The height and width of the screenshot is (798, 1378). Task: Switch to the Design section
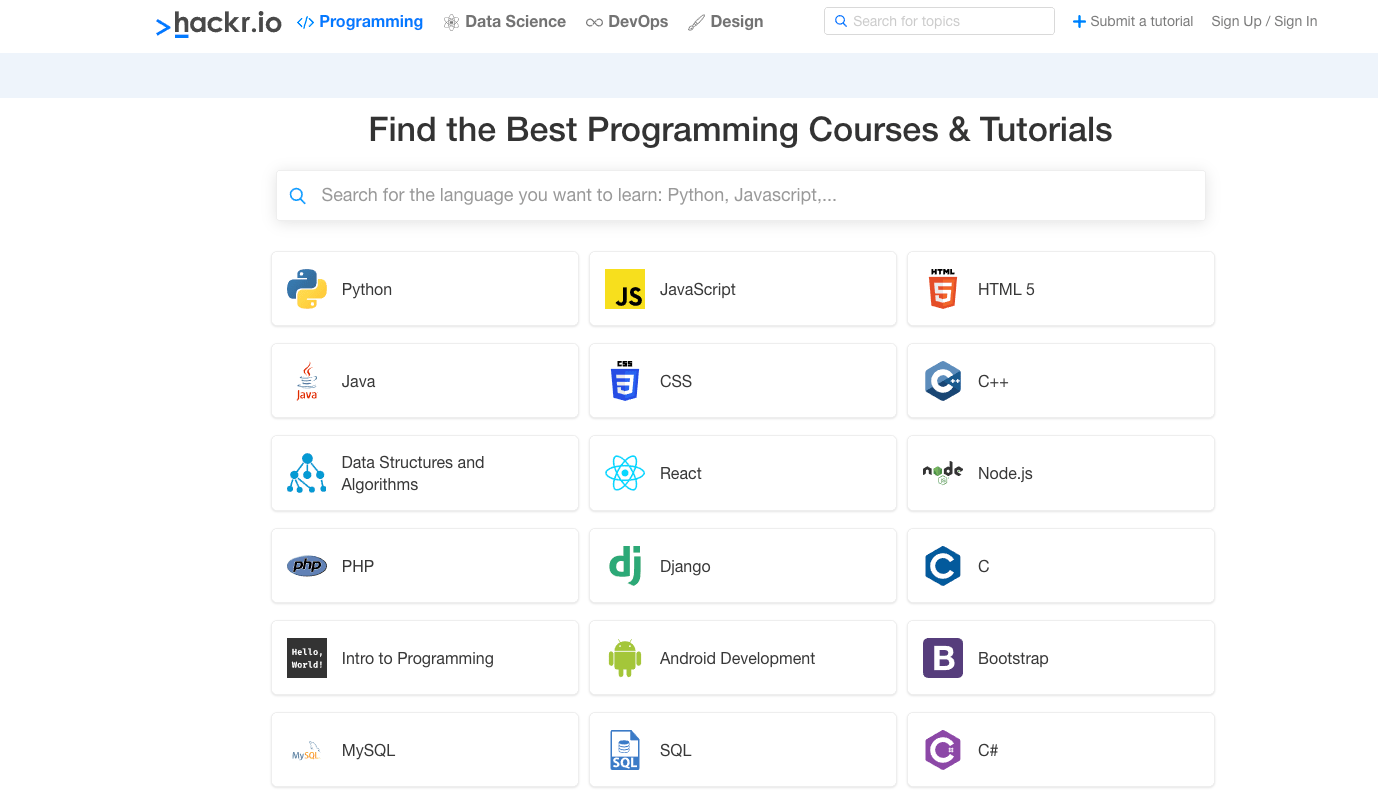click(726, 21)
